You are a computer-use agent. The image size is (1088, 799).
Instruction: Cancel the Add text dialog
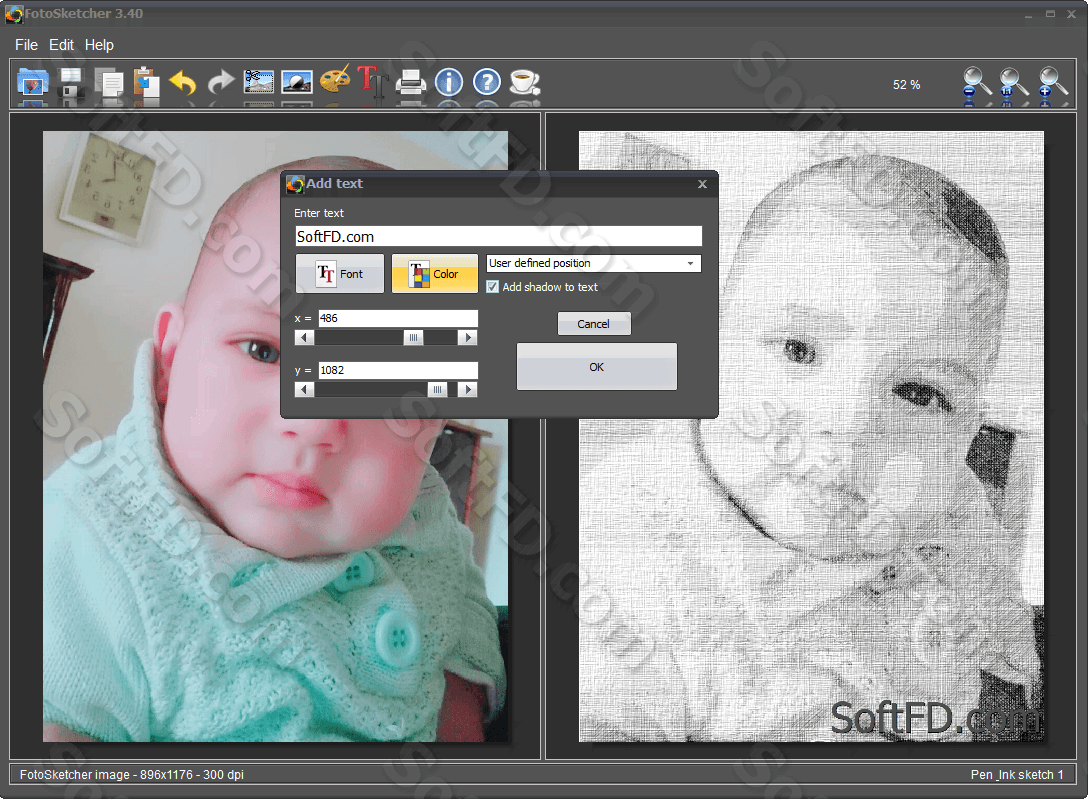[x=594, y=324]
